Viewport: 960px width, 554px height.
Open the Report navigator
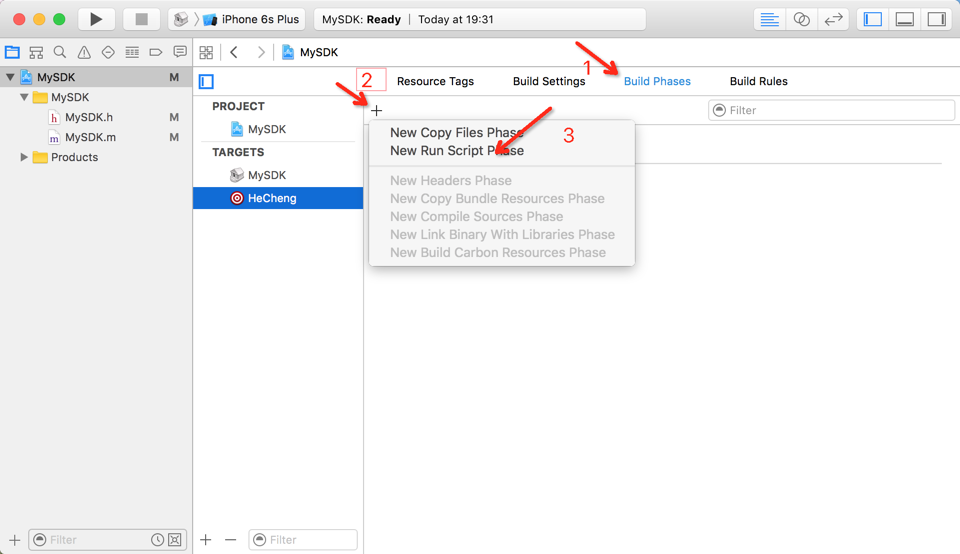click(x=179, y=52)
